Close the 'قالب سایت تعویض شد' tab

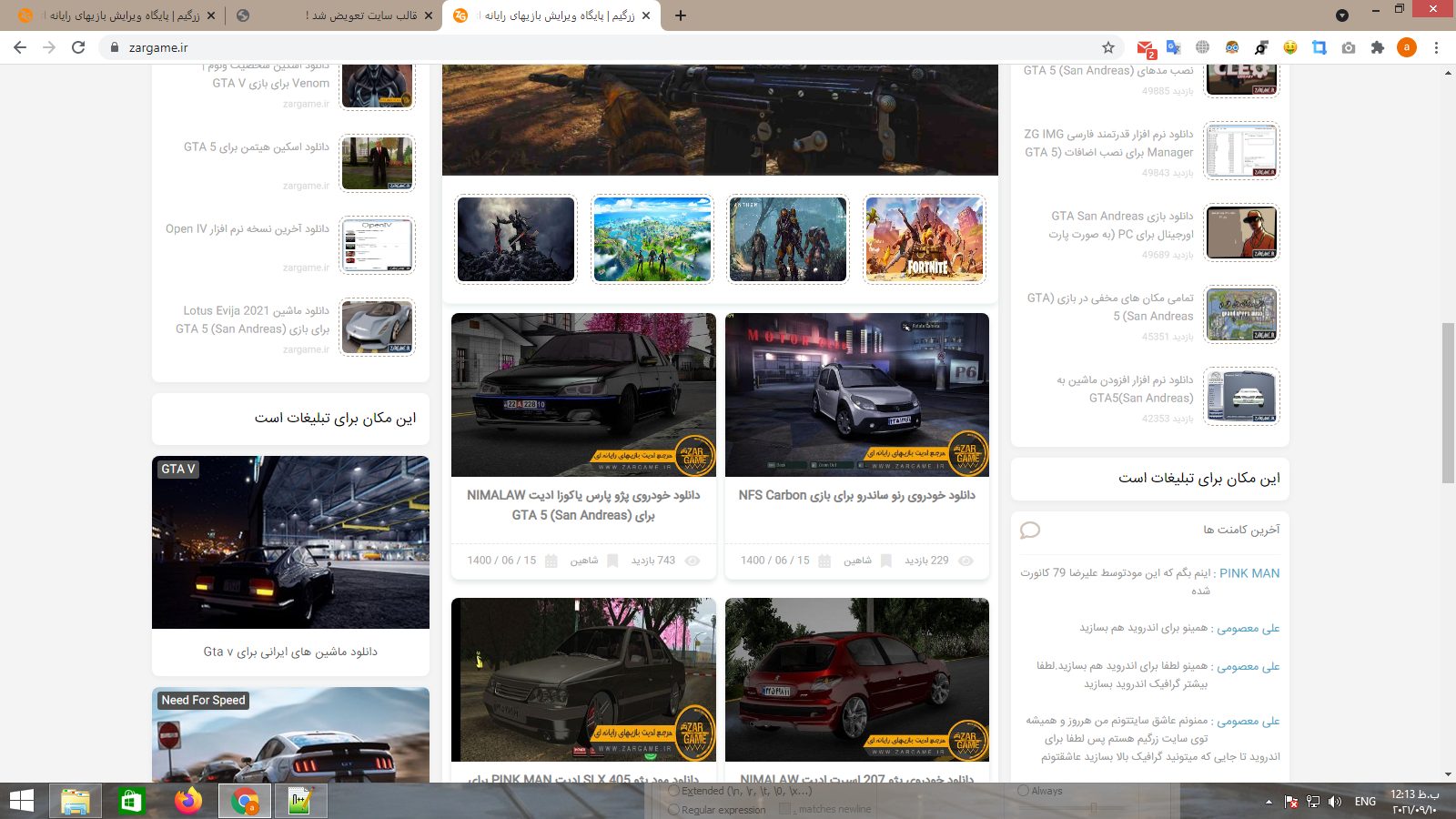429,15
